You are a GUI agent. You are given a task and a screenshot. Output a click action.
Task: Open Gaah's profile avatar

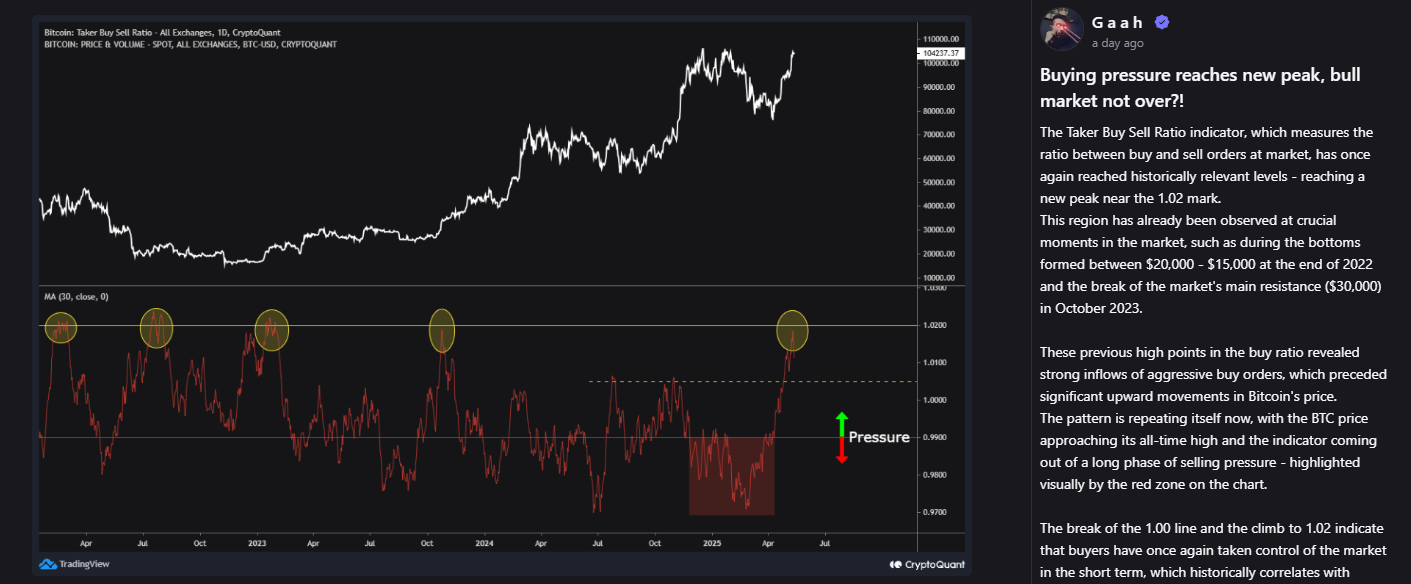pyautogui.click(x=1061, y=28)
